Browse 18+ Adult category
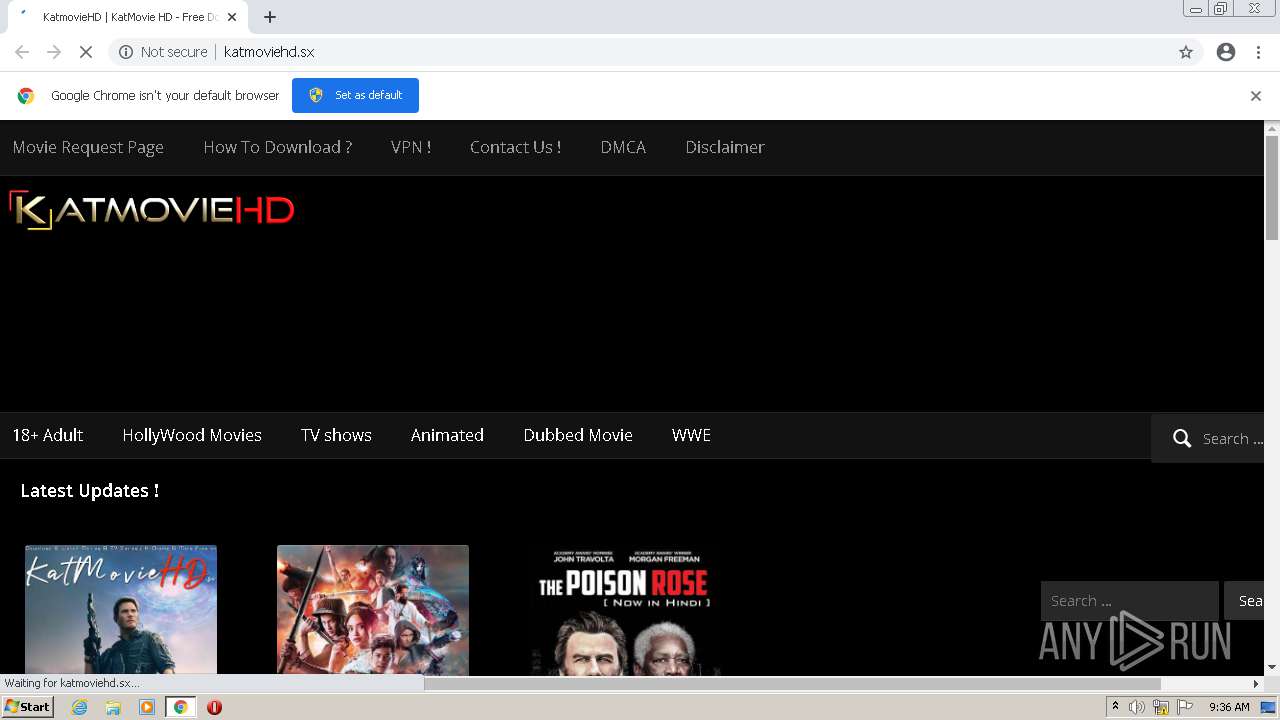Viewport: 1280px width, 720px height. tap(48, 435)
